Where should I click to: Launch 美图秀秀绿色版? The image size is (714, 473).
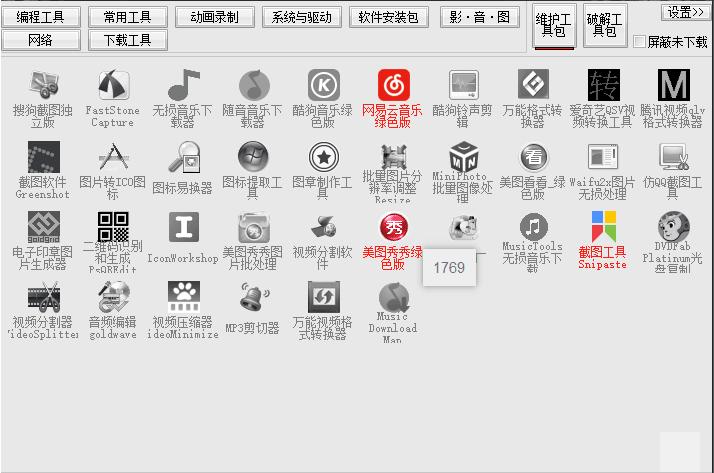pos(393,227)
